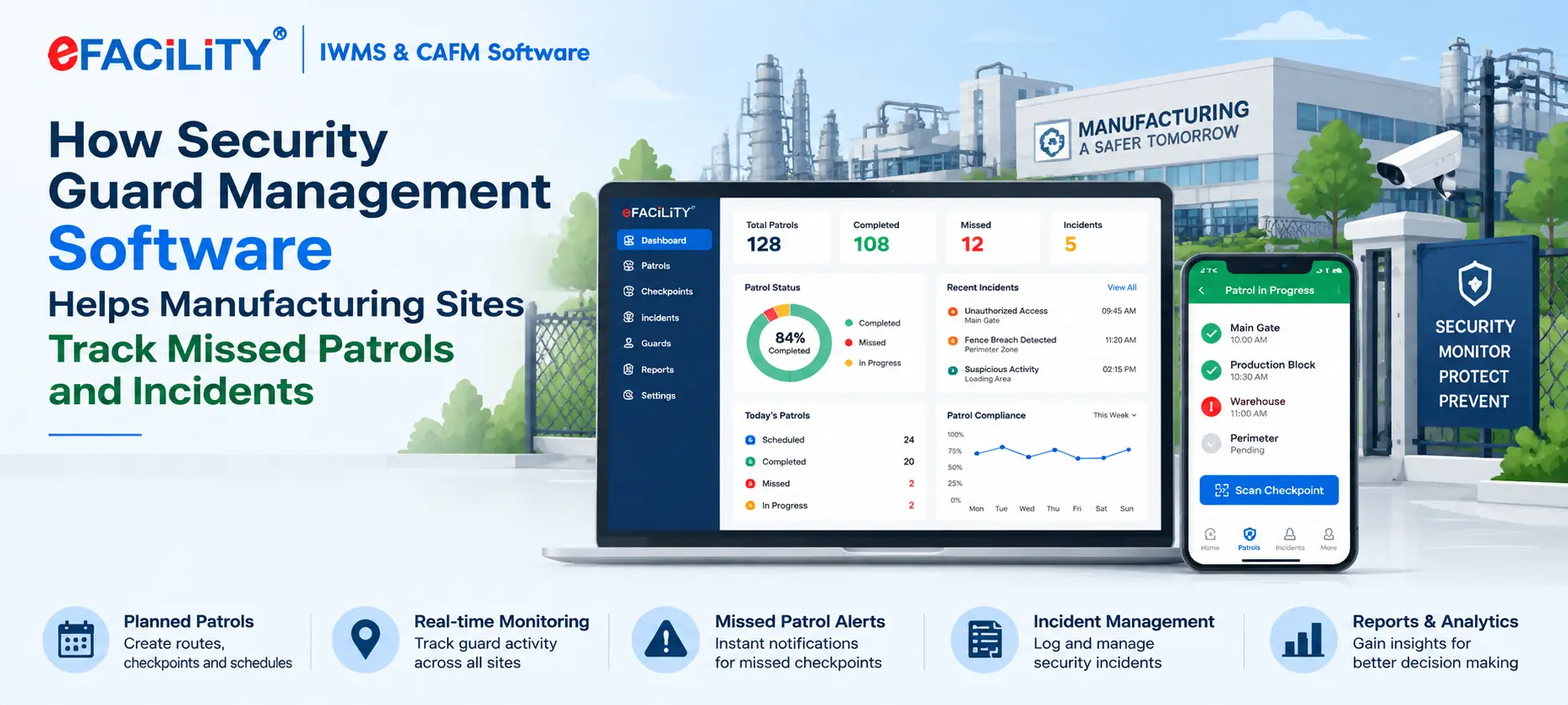
Task: Click the Real-time Monitoring location pin icon
Action: (366, 640)
